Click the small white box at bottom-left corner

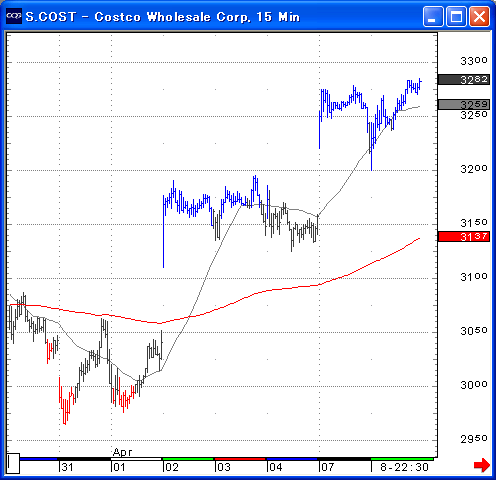coord(13,463)
